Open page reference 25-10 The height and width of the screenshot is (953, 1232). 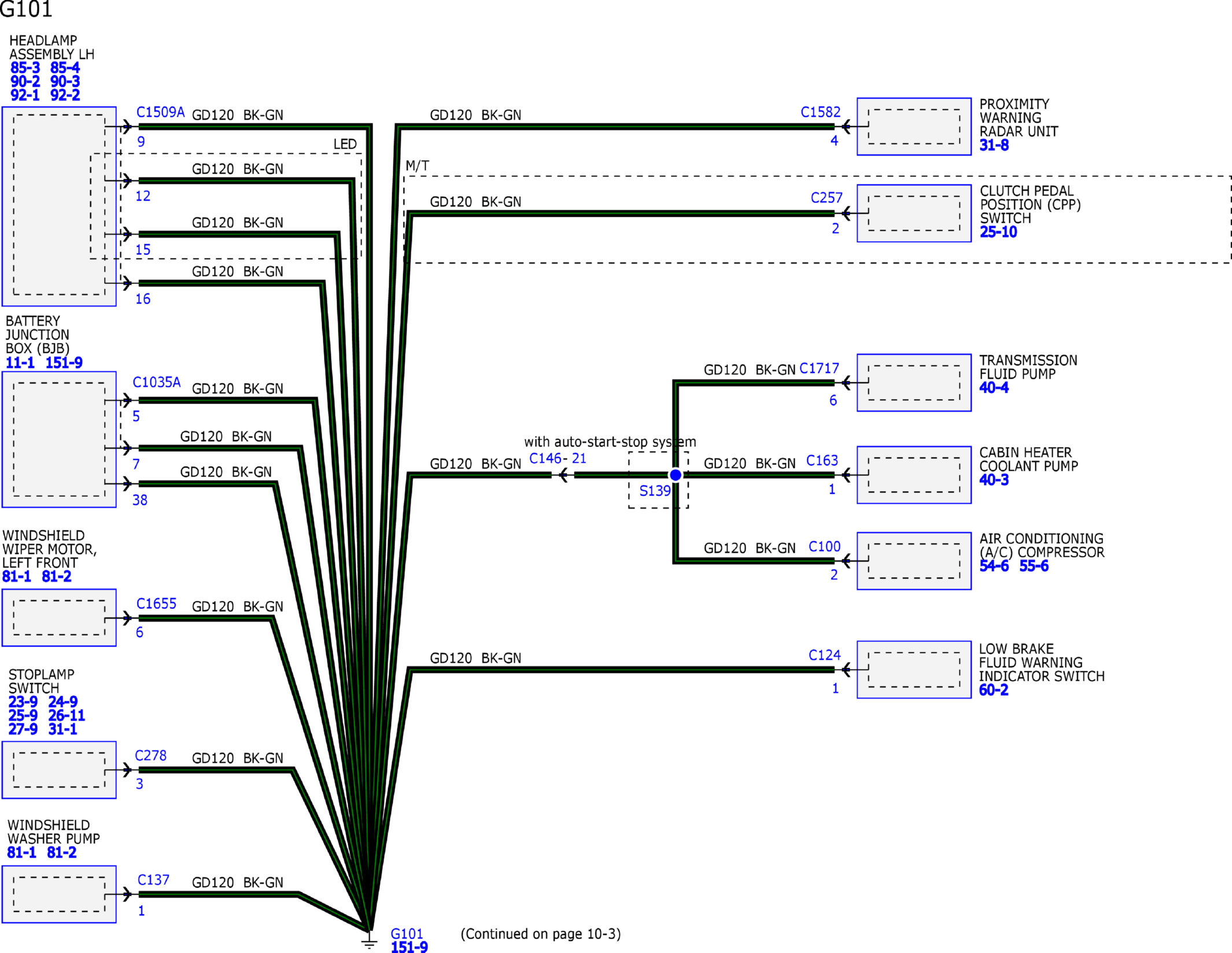pyautogui.click(x=998, y=232)
